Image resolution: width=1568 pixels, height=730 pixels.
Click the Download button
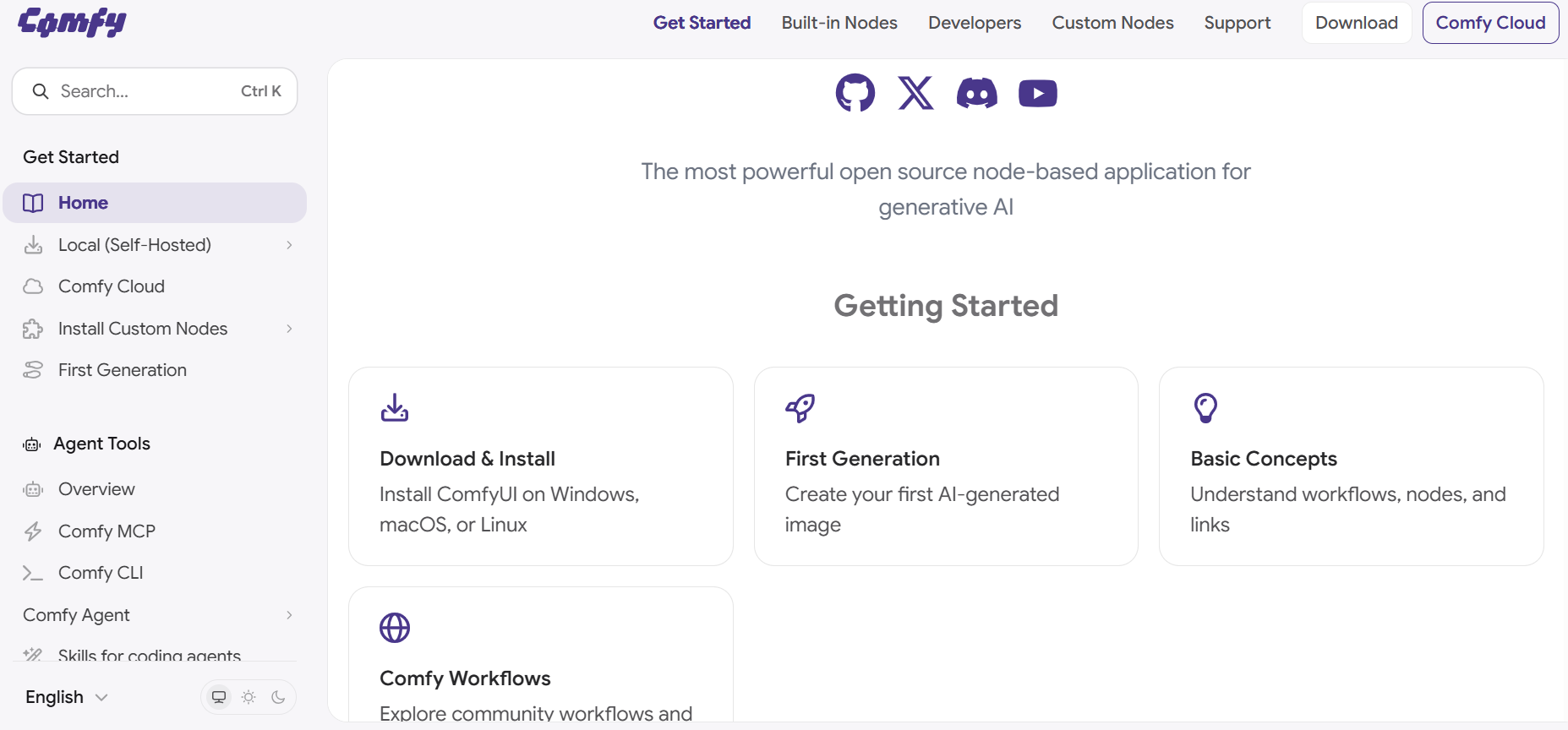(x=1357, y=23)
